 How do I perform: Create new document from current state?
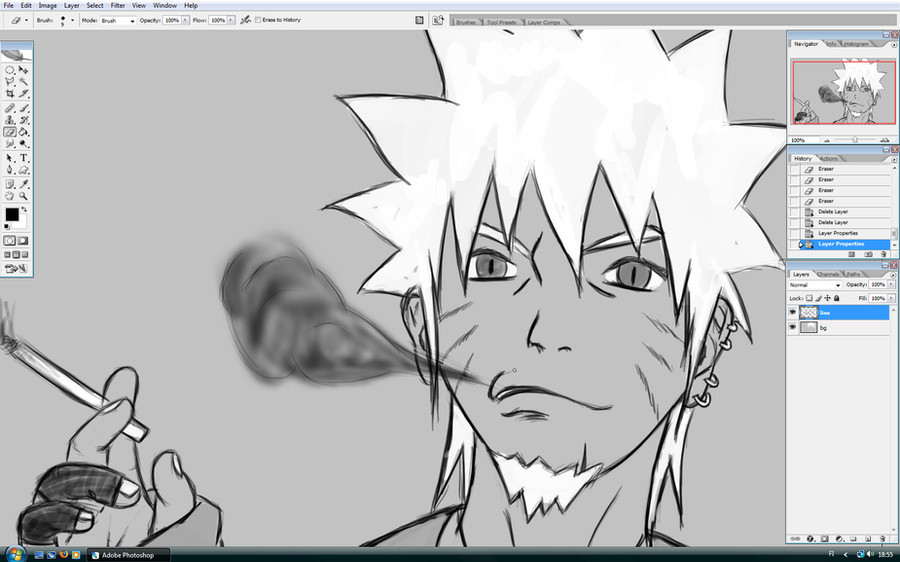point(852,254)
